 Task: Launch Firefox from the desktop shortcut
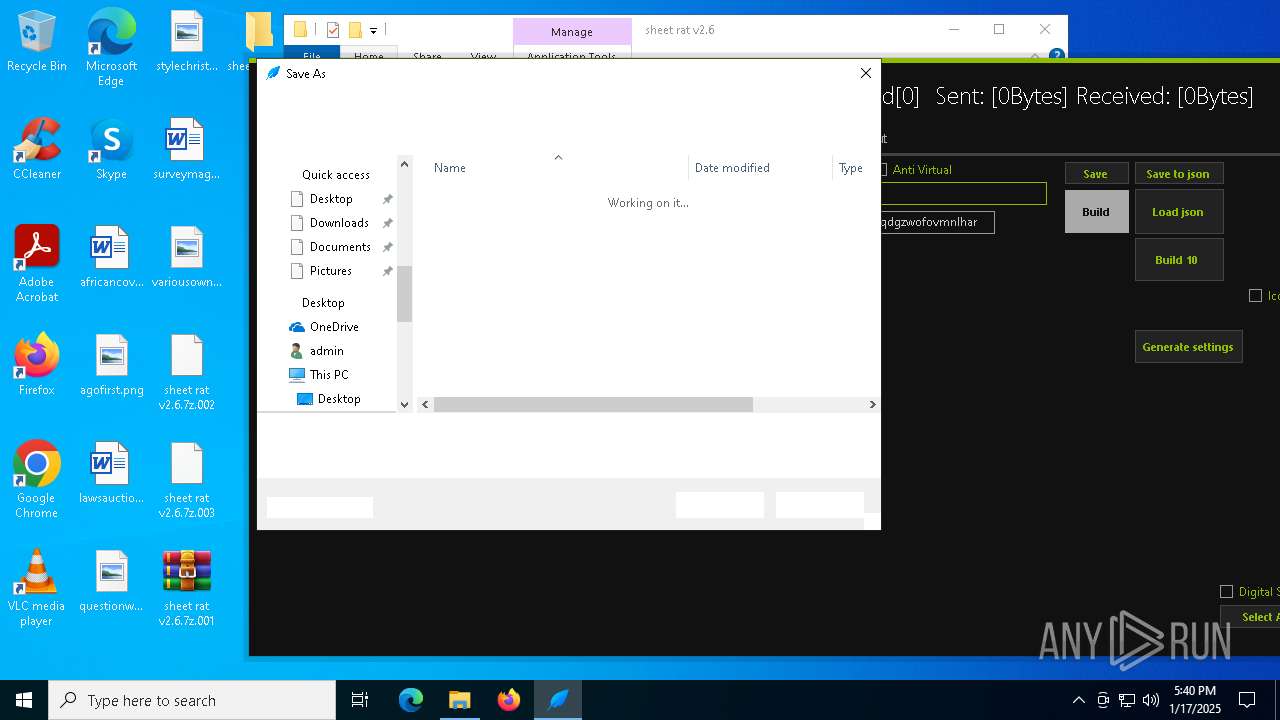click(x=37, y=365)
